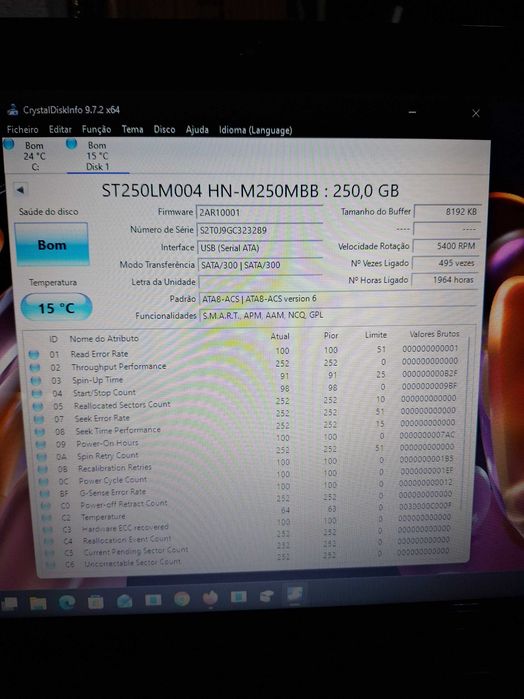Click the Nome do Atributo column header
524x699 pixels.
pyautogui.click(x=104, y=339)
